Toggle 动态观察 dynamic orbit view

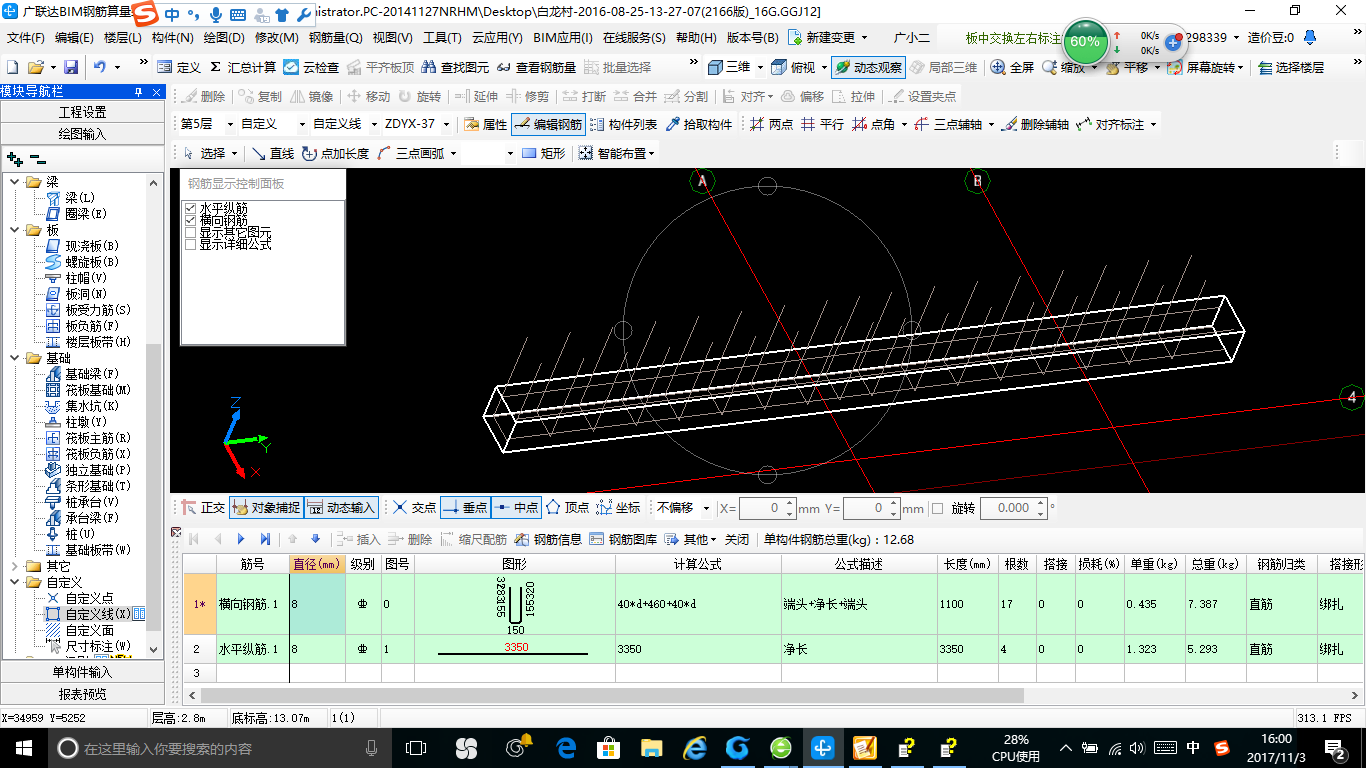tap(868, 67)
